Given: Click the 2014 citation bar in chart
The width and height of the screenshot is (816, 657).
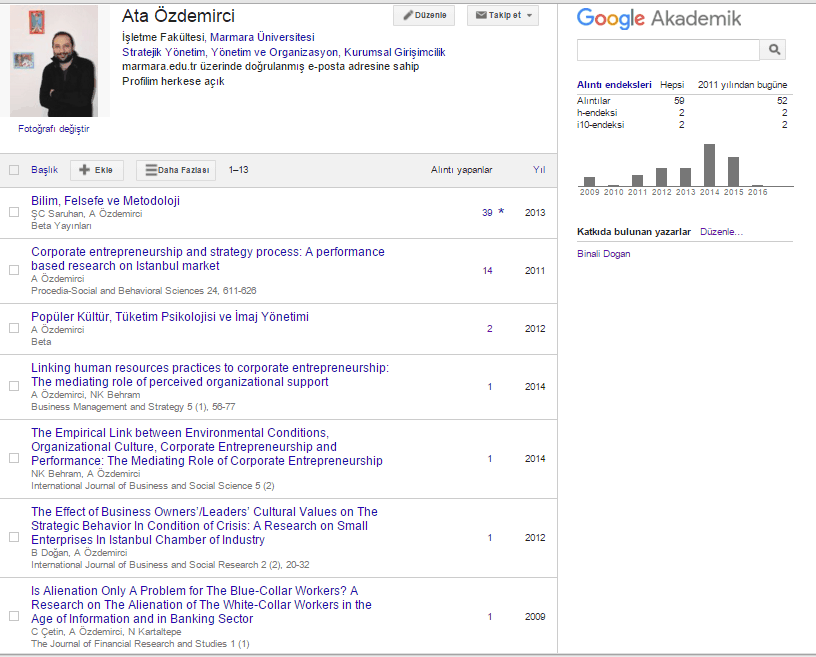Looking at the screenshot, I should (x=709, y=165).
